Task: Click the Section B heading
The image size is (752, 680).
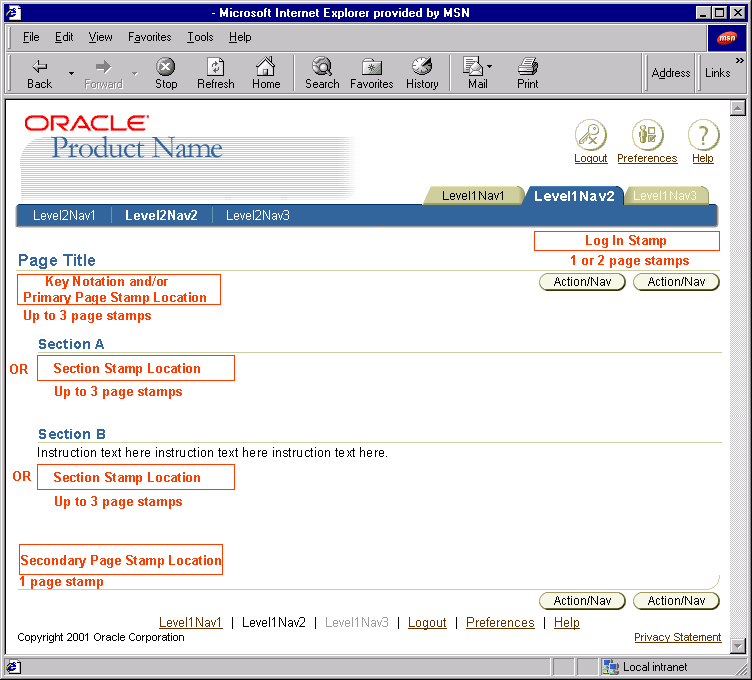Action: coord(72,434)
